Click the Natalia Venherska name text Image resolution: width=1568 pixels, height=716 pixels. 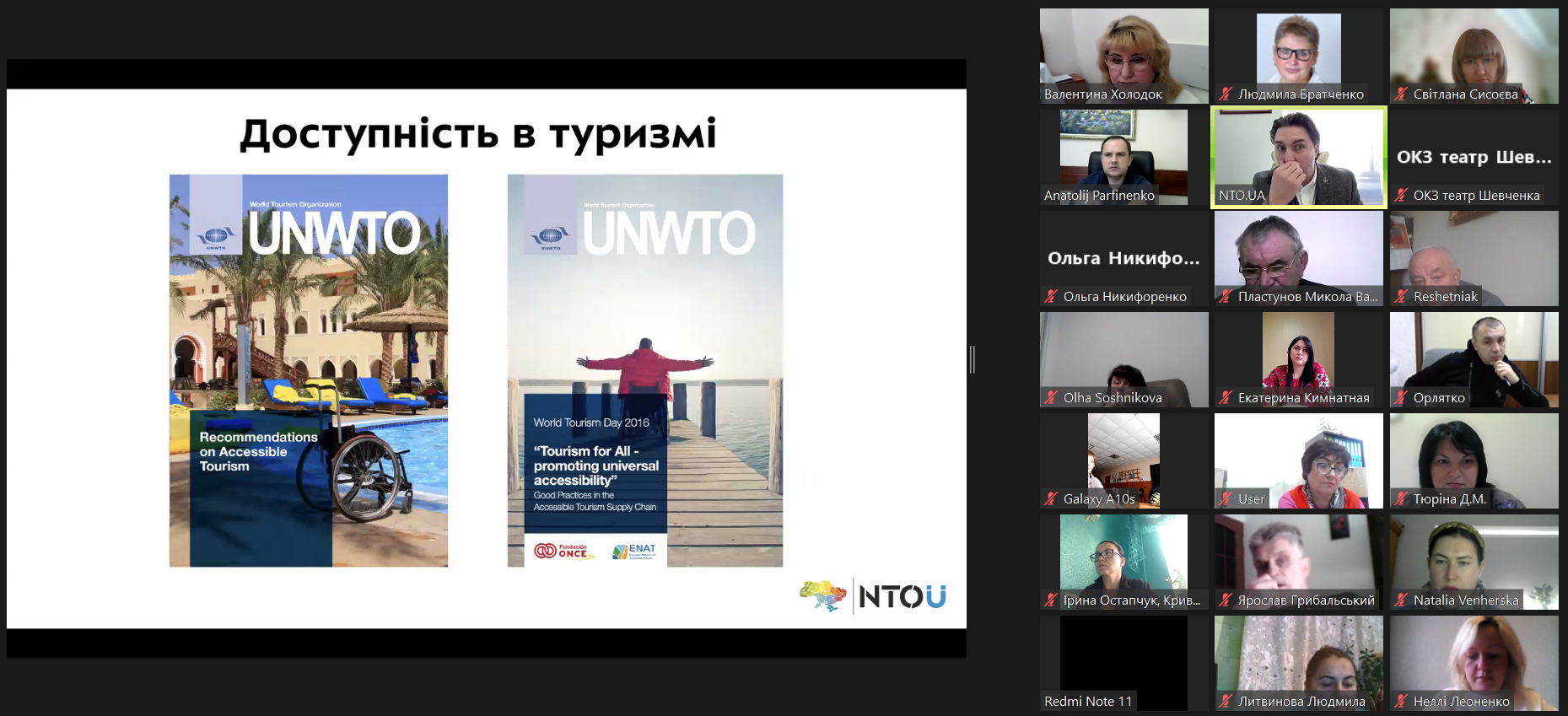1466,600
